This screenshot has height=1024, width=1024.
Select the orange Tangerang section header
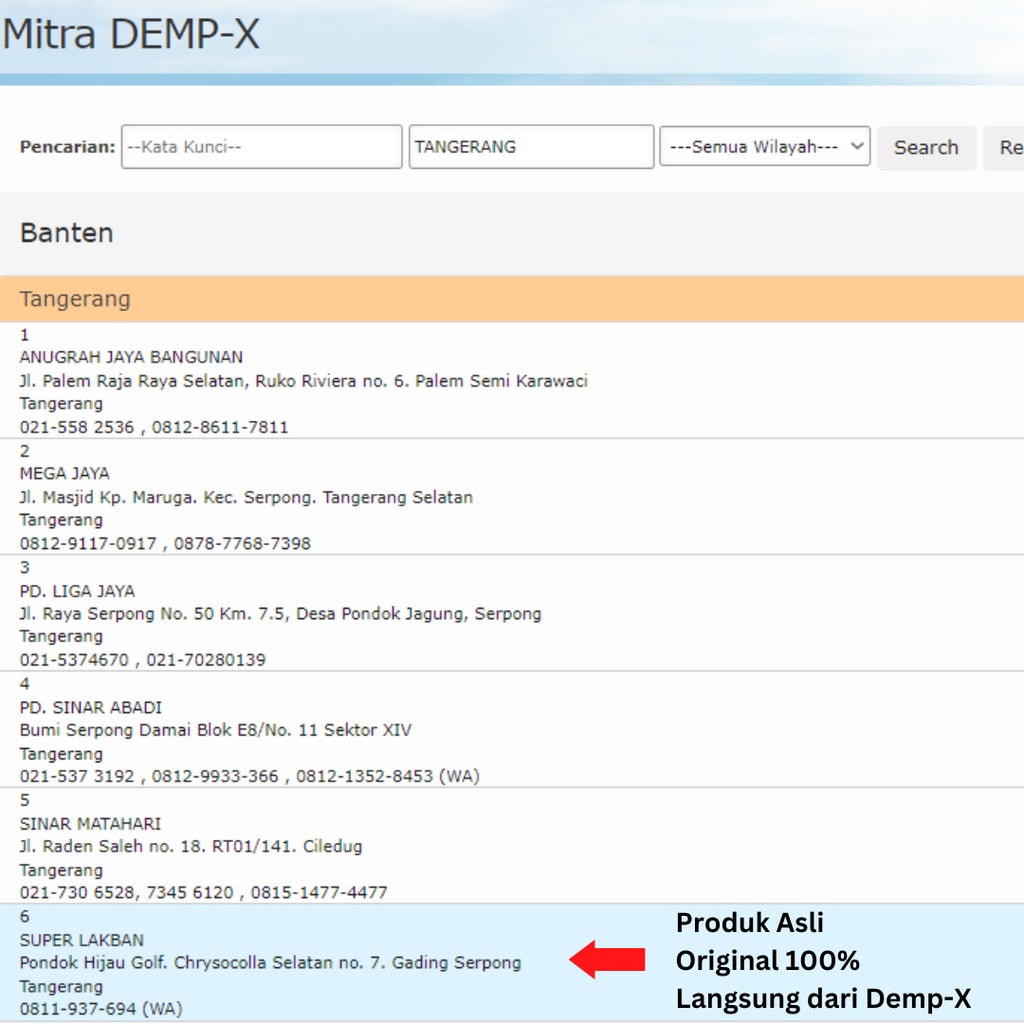76,299
